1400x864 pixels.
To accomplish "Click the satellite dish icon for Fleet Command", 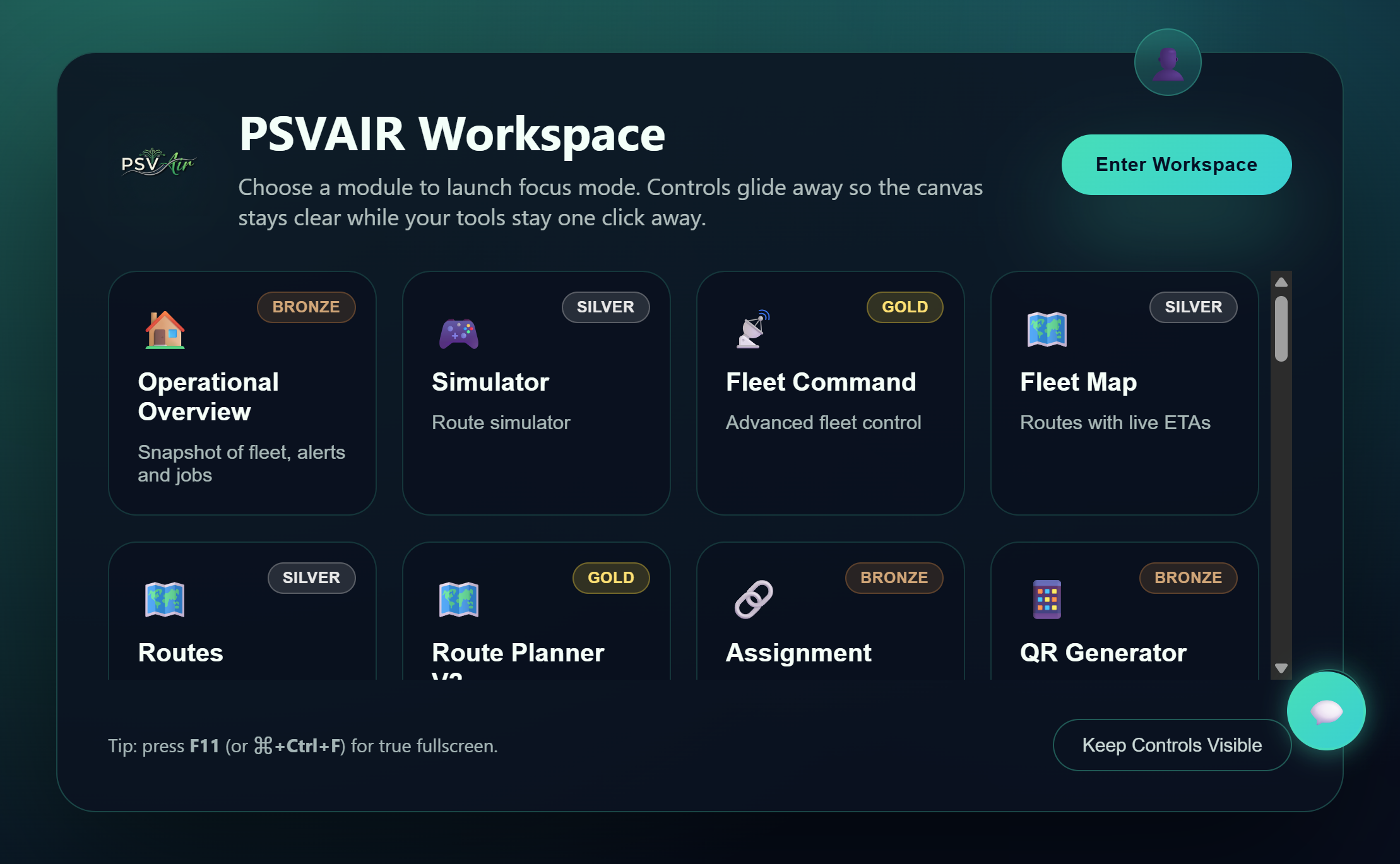I will coord(753,329).
